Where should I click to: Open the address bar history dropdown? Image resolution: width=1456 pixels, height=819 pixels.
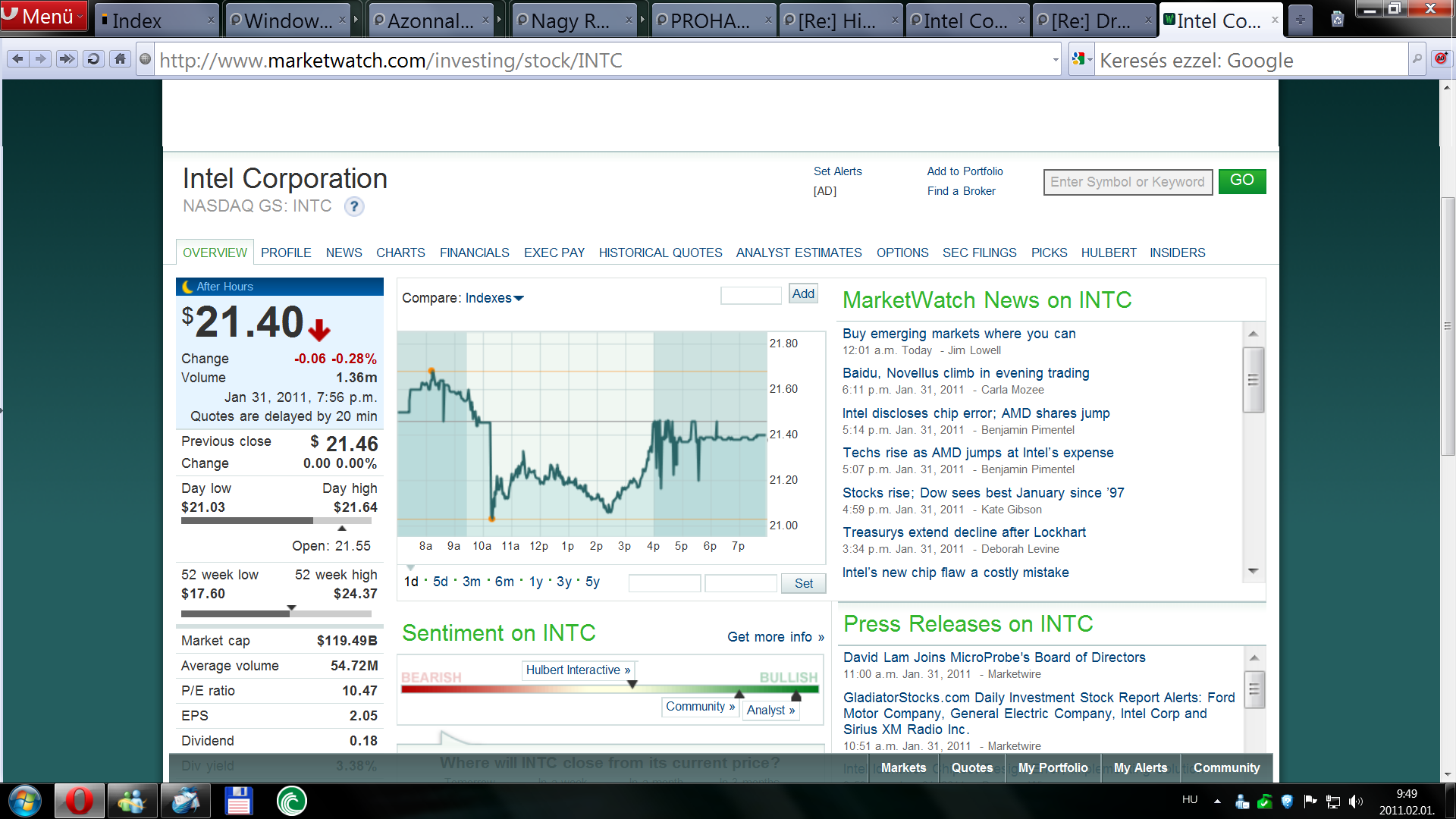[x=1056, y=60]
